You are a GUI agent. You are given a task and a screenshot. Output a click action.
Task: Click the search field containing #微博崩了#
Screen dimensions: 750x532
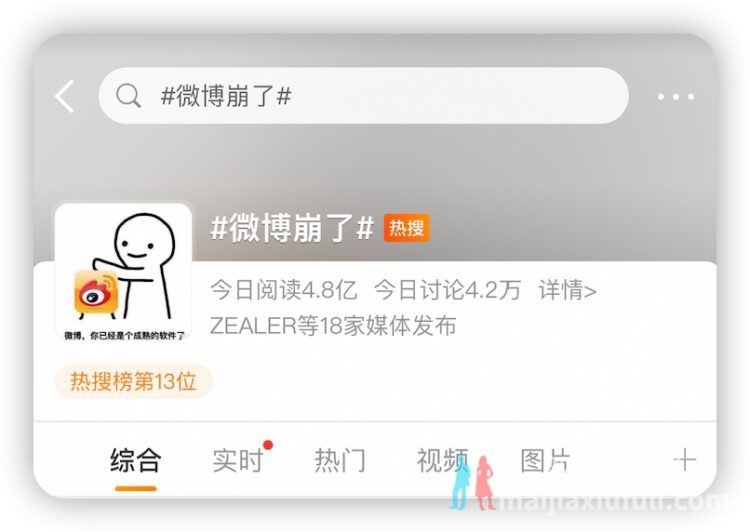tap(364, 96)
